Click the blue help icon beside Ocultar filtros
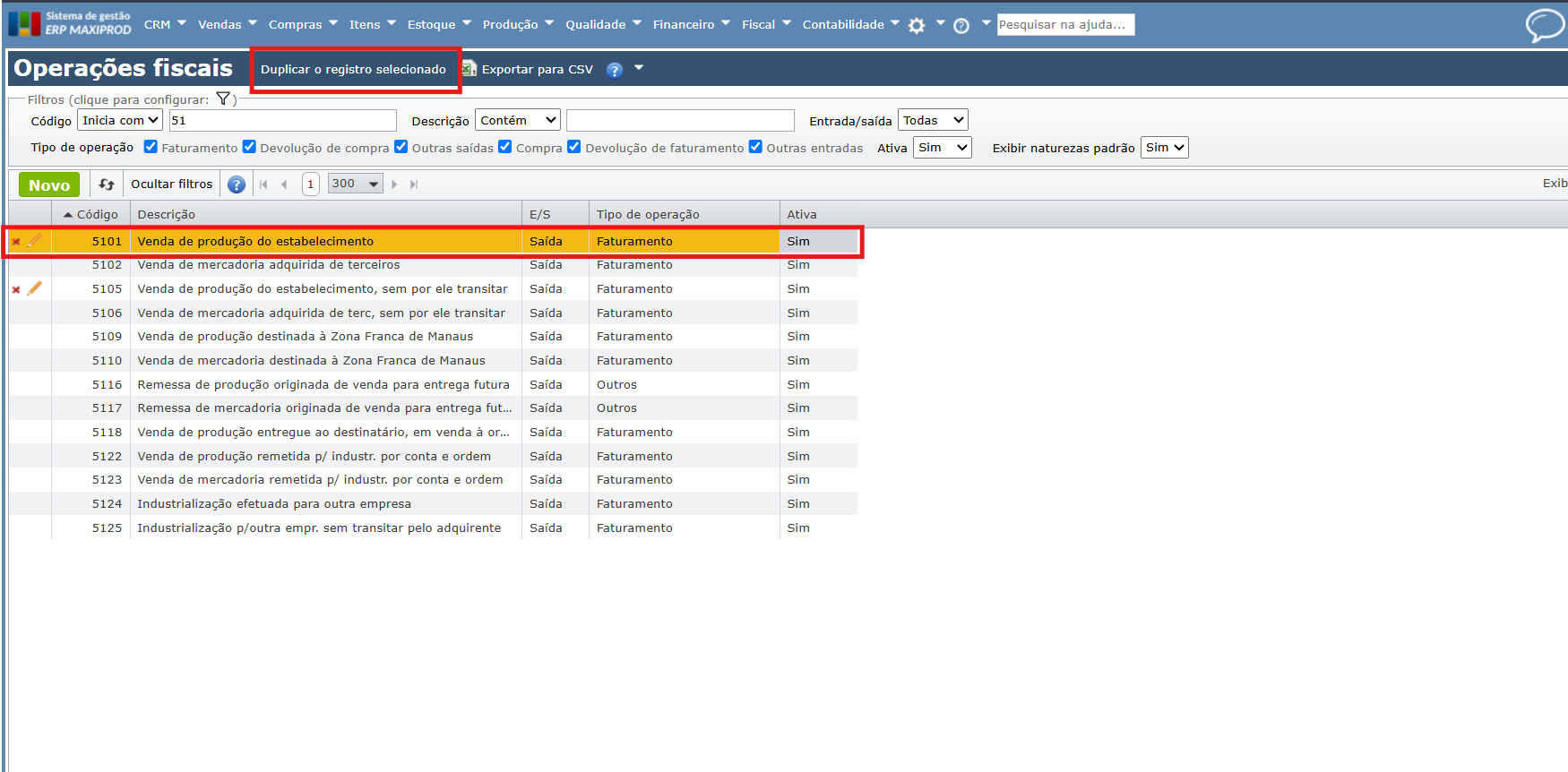Viewport: 1568px width, 772px height. 237,184
